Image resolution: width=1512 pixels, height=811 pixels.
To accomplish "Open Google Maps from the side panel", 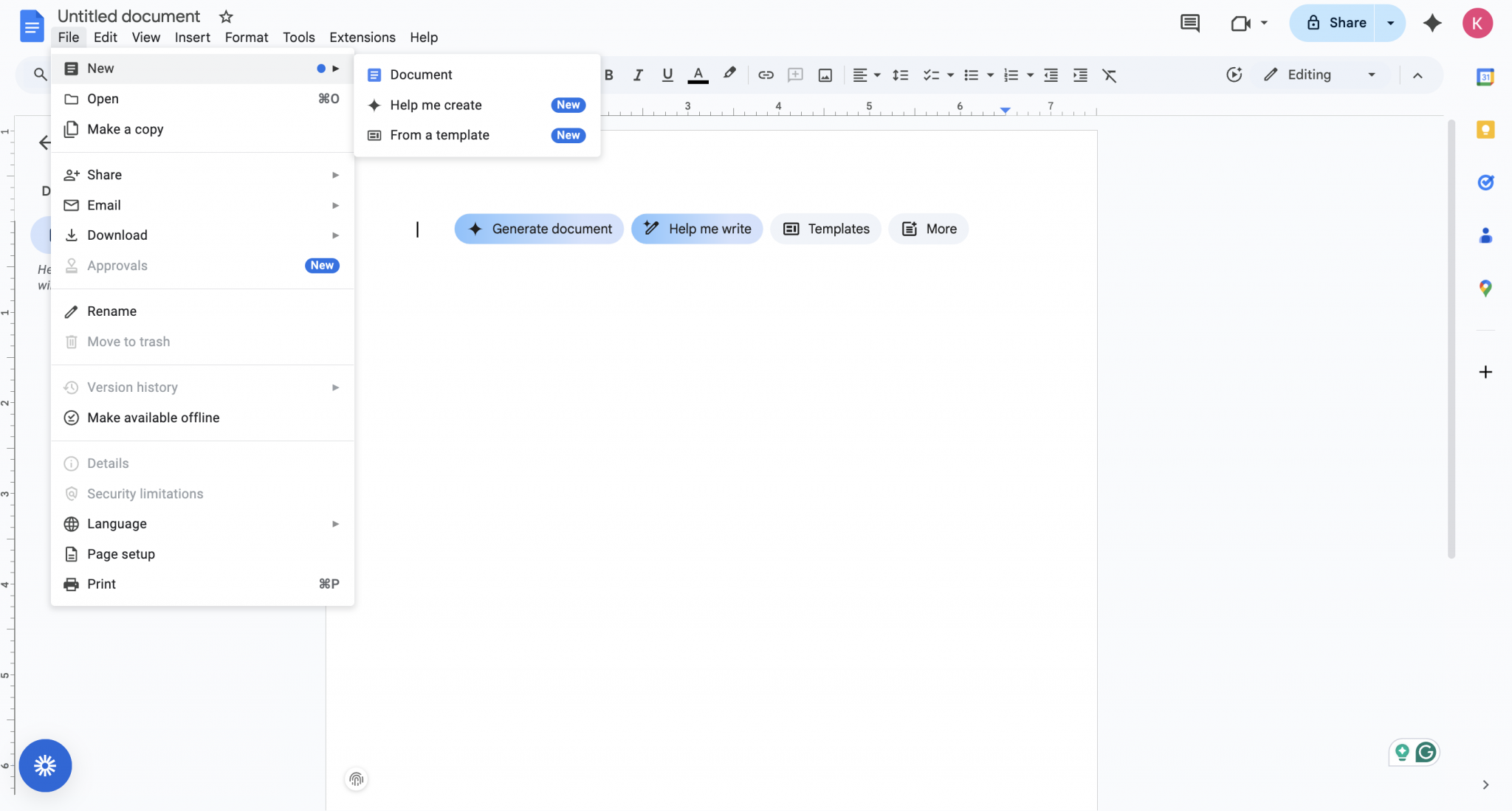I will click(1485, 288).
